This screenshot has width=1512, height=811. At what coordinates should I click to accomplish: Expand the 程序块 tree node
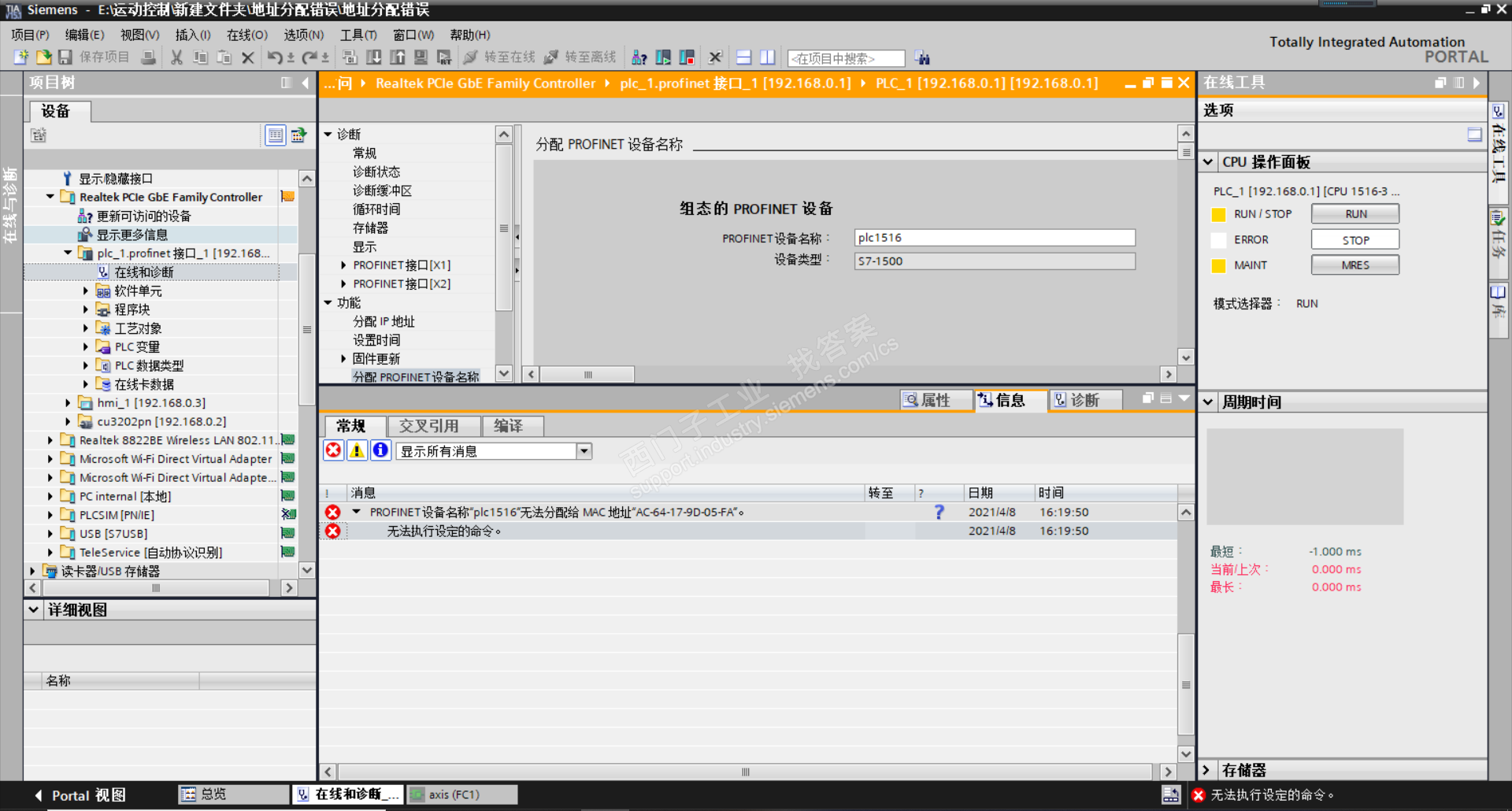click(86, 309)
